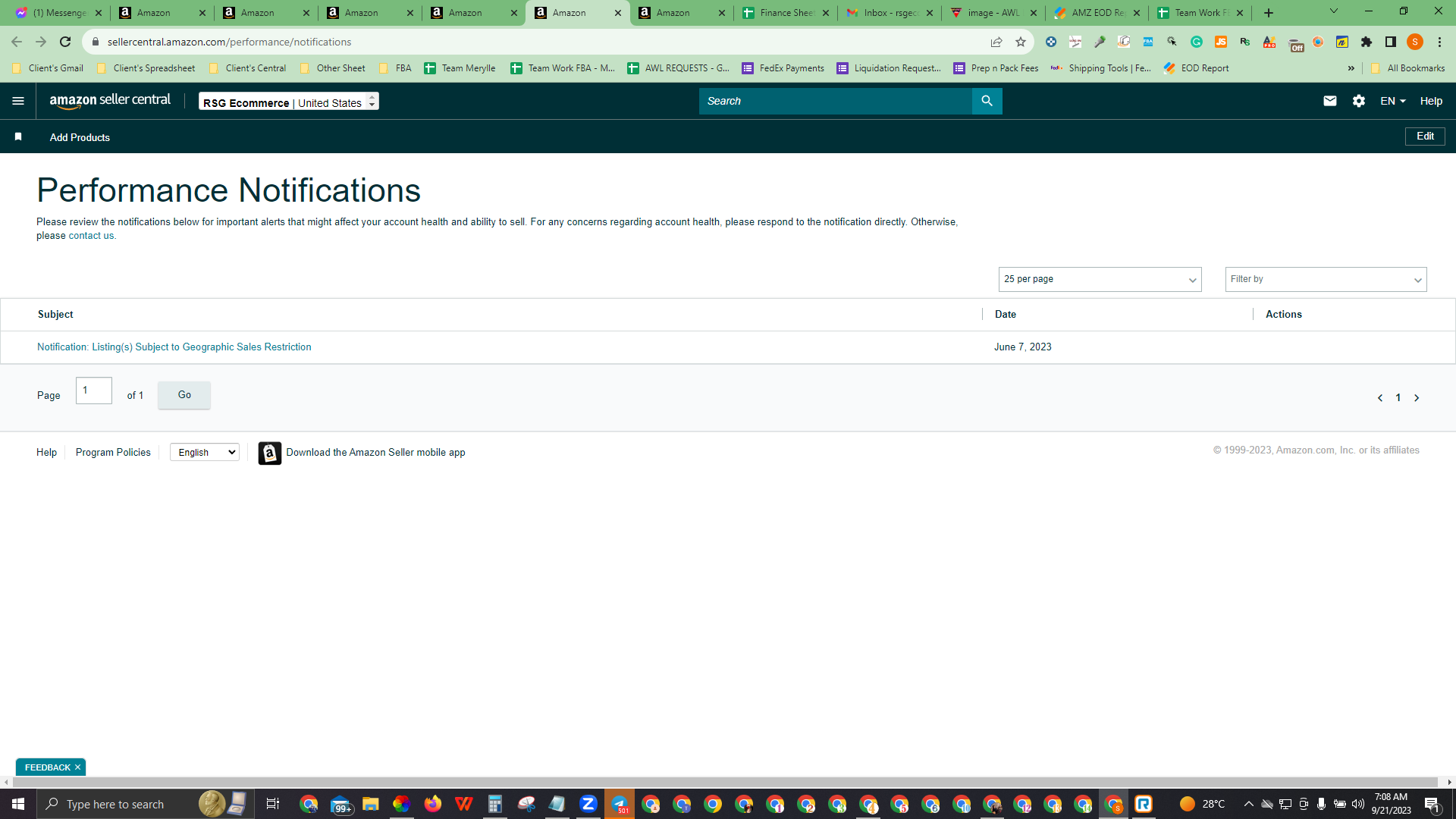
Task: Expand the bookmarks overflow chevron
Action: point(1351,68)
